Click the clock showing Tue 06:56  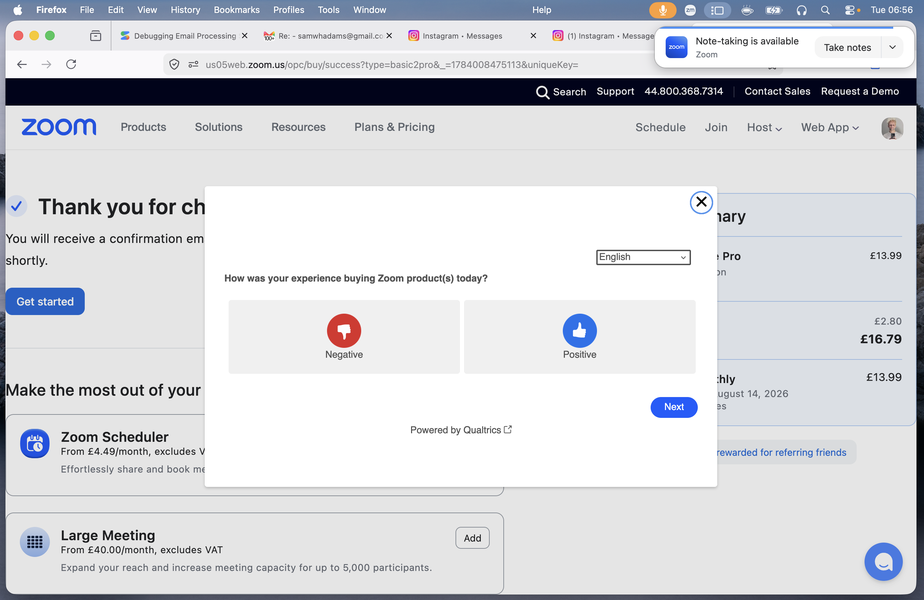coord(892,10)
